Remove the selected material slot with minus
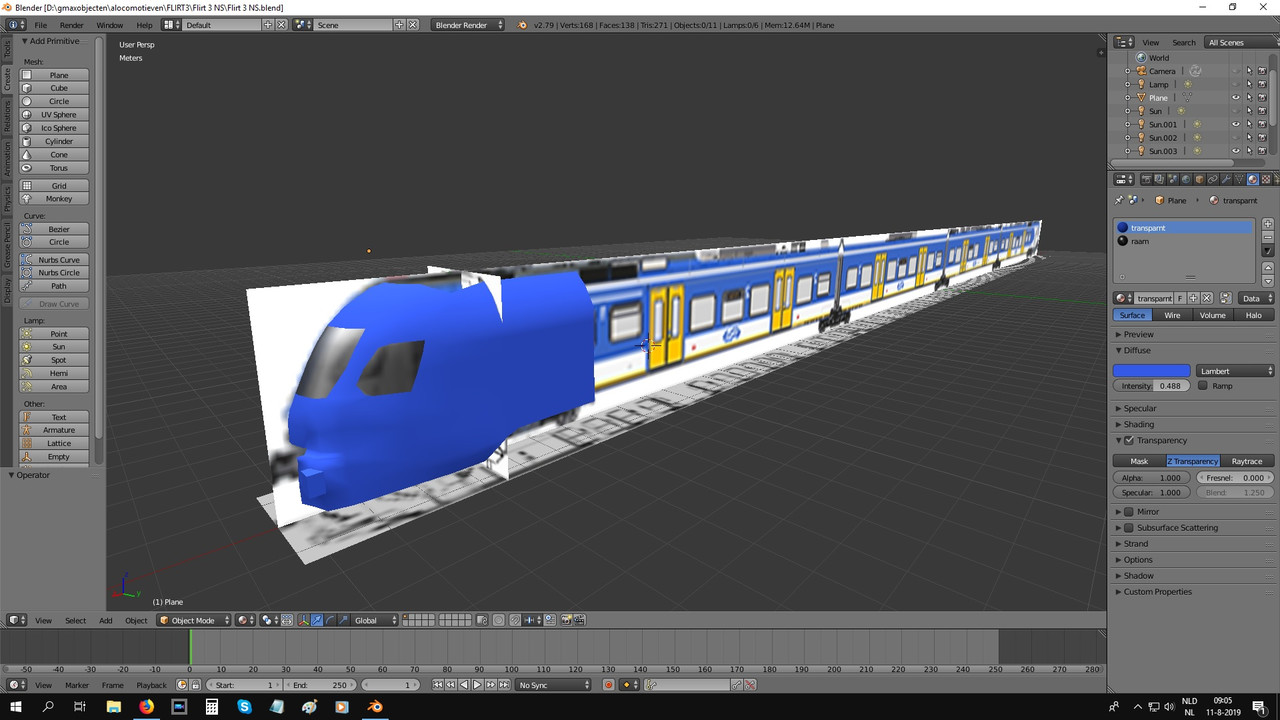The image size is (1280, 720). click(x=1268, y=237)
